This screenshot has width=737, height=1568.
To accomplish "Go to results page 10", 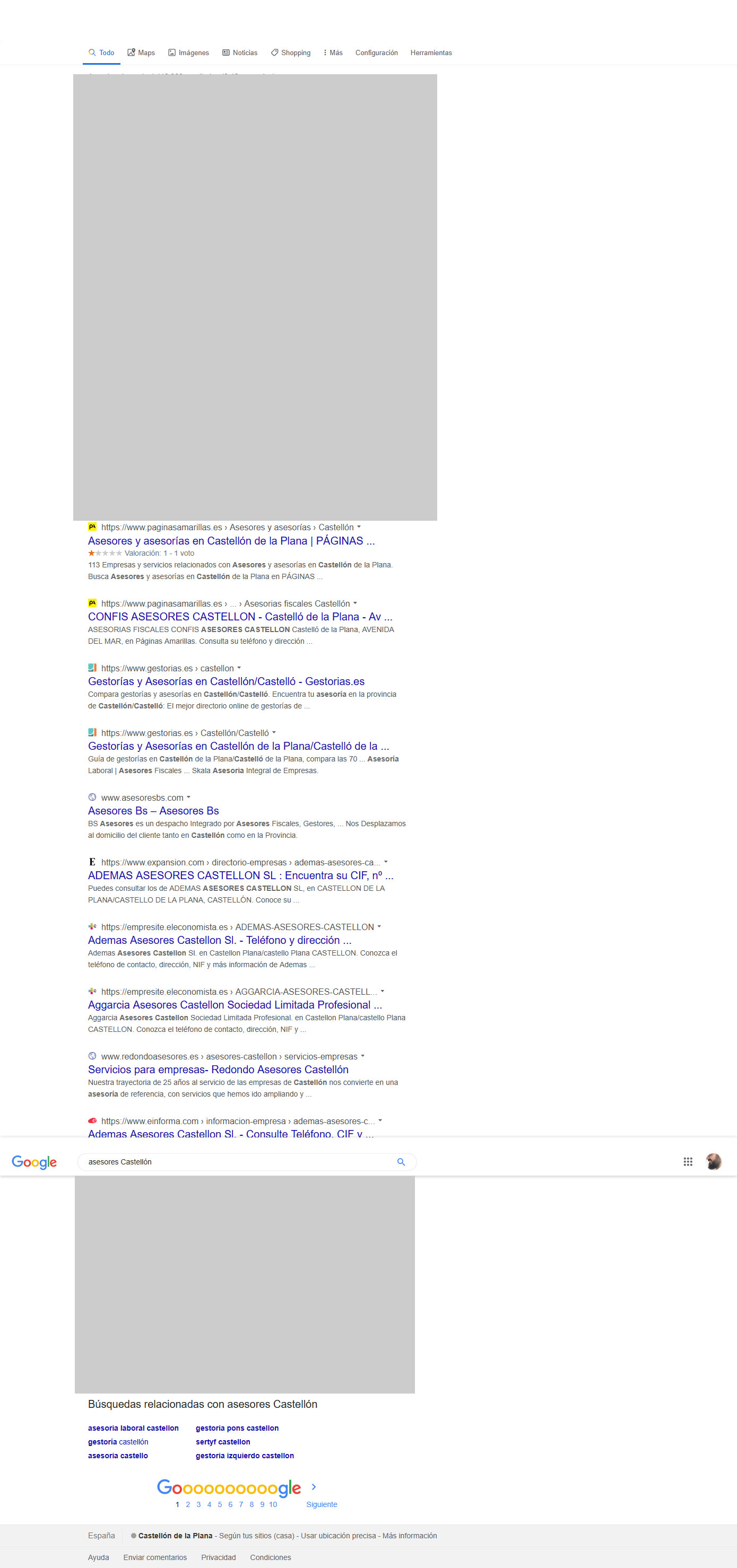I will point(273,1504).
